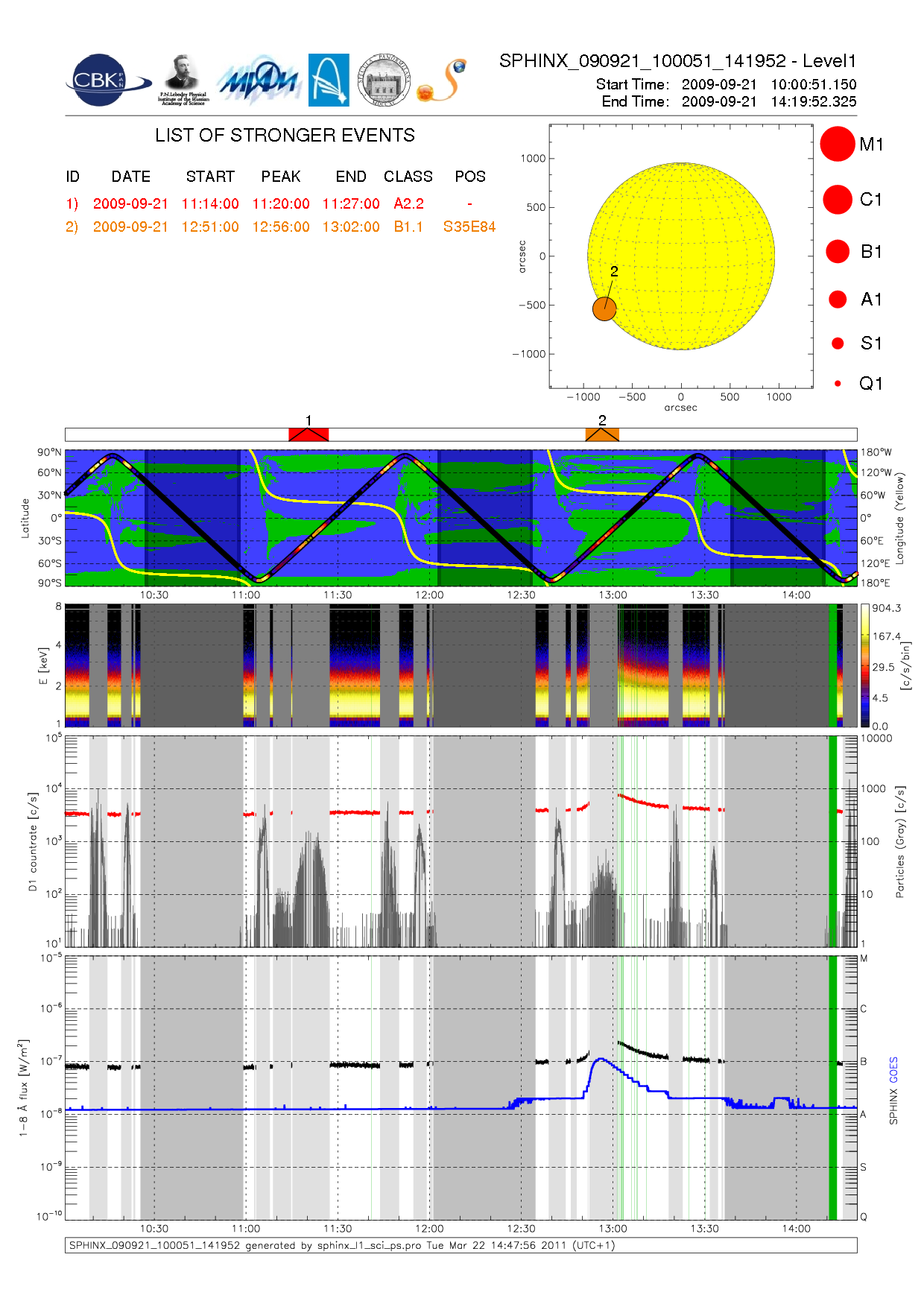The image size is (924, 1307).
Task: Click the orange event 2 circle on solar disk
Action: click(604, 308)
